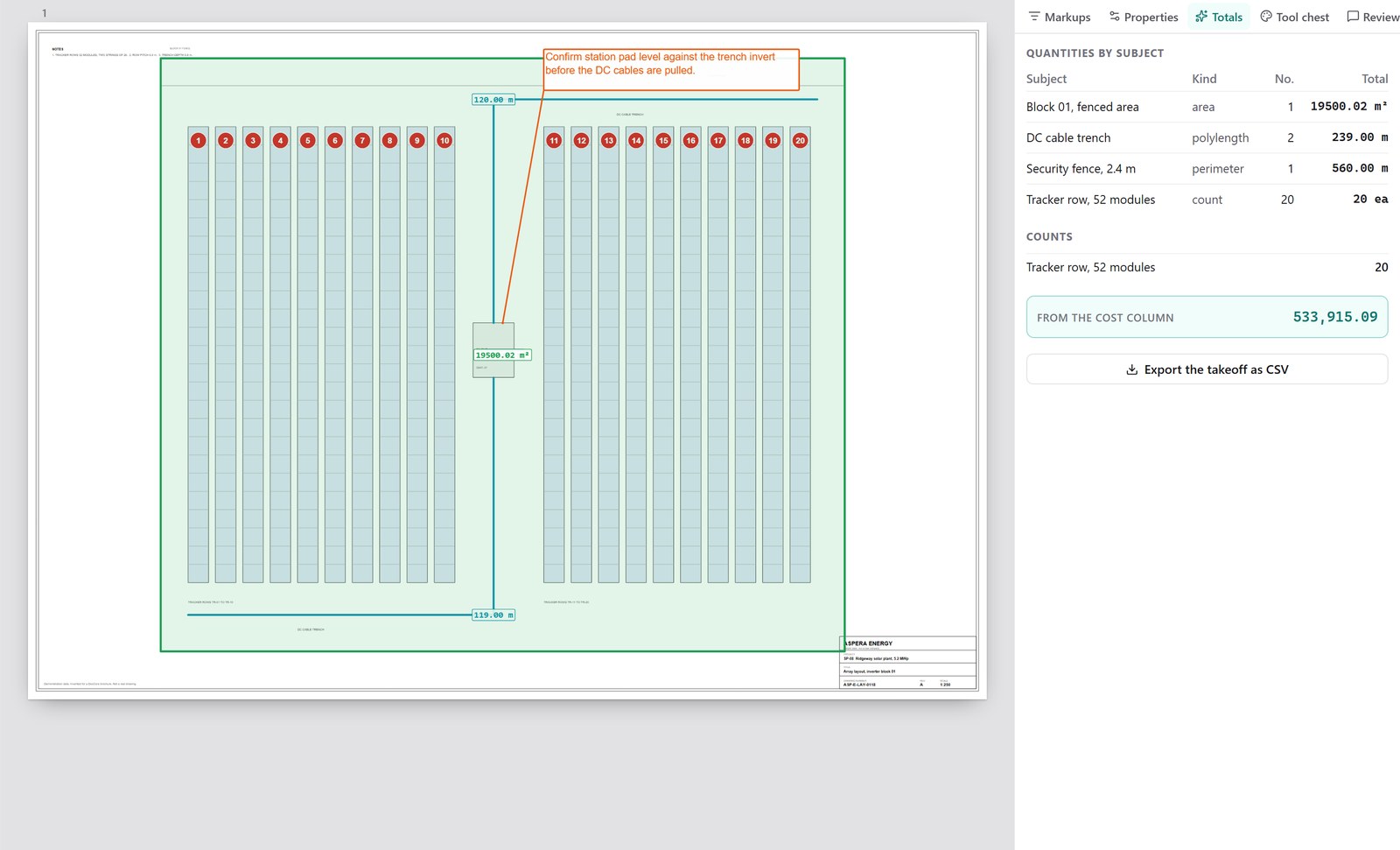Screen dimensions: 1400x850
Task: Click the 'Subject' column header
Action: (x=1046, y=79)
